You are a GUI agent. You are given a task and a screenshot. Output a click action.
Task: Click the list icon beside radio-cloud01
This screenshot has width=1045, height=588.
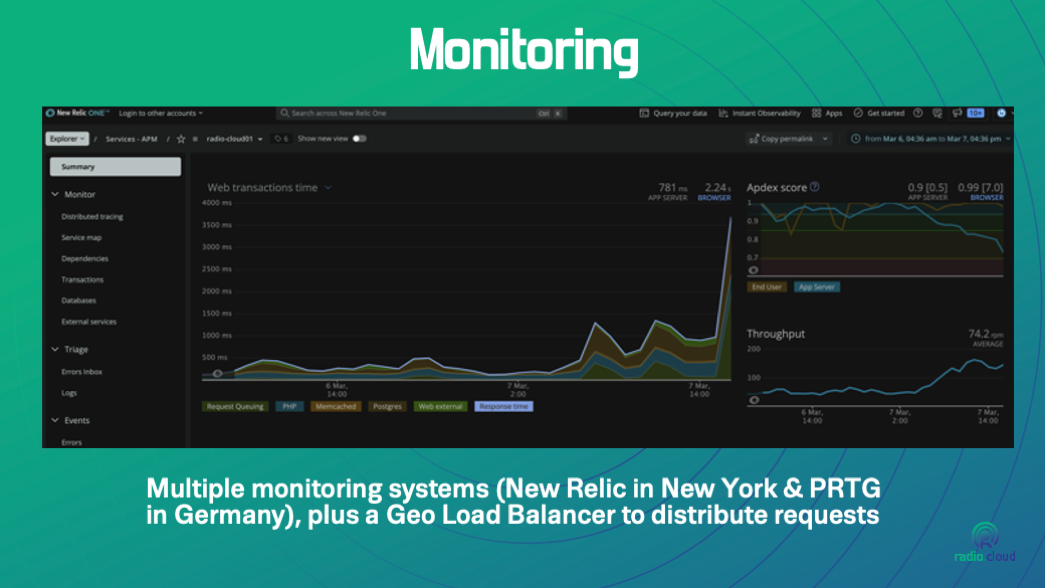tap(195, 139)
